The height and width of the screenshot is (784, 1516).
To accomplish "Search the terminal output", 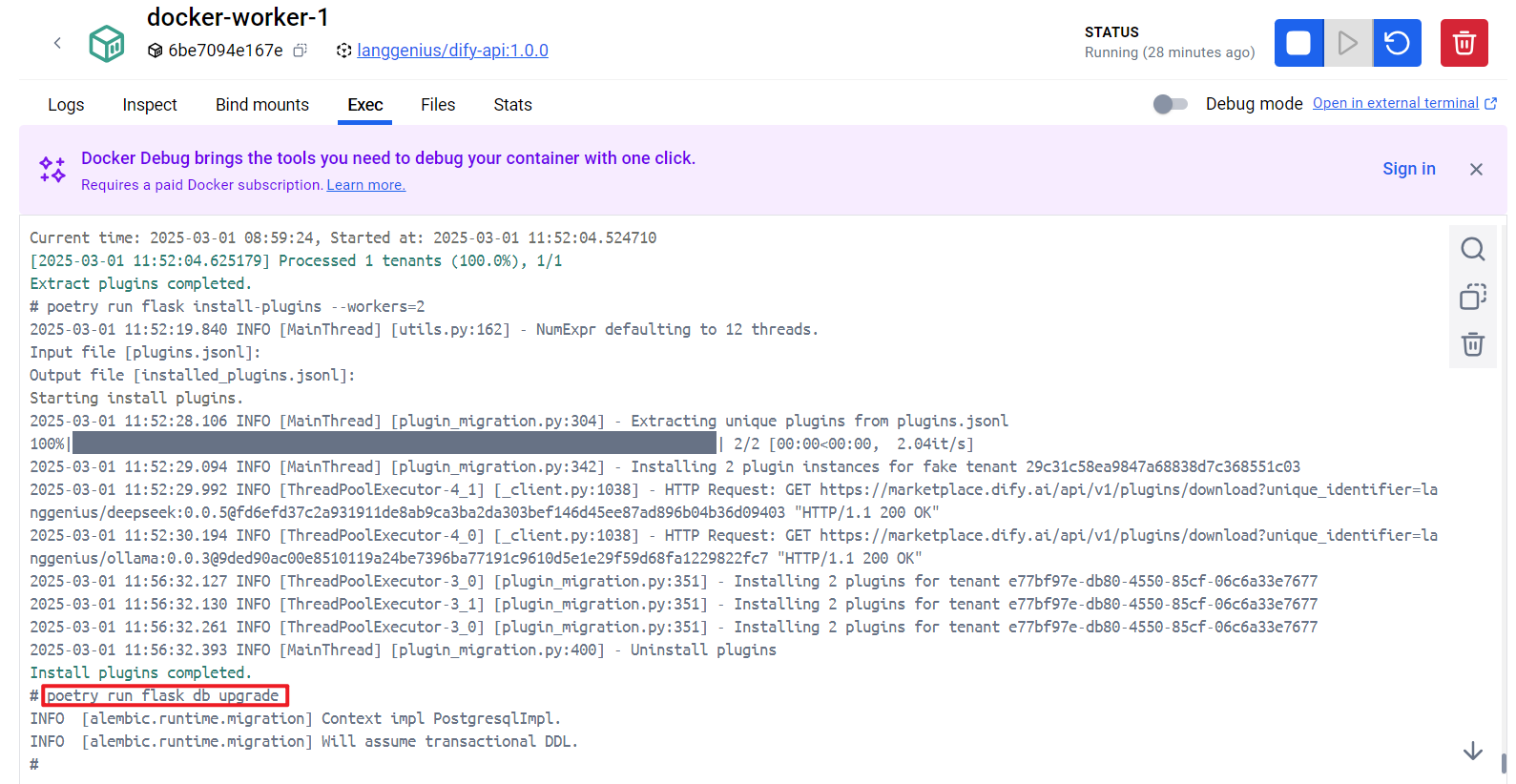I will (1473, 249).
